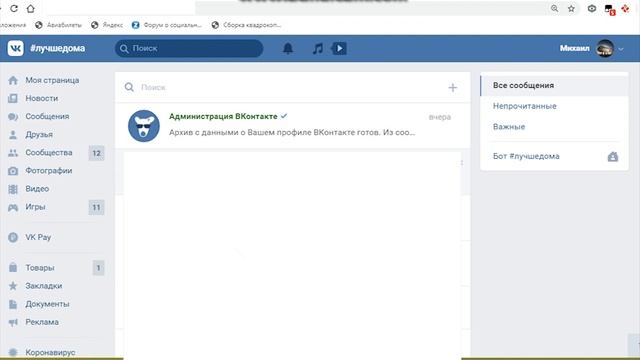Open the Авиабилеты bookmark
640x360 pixels.
click(58, 25)
